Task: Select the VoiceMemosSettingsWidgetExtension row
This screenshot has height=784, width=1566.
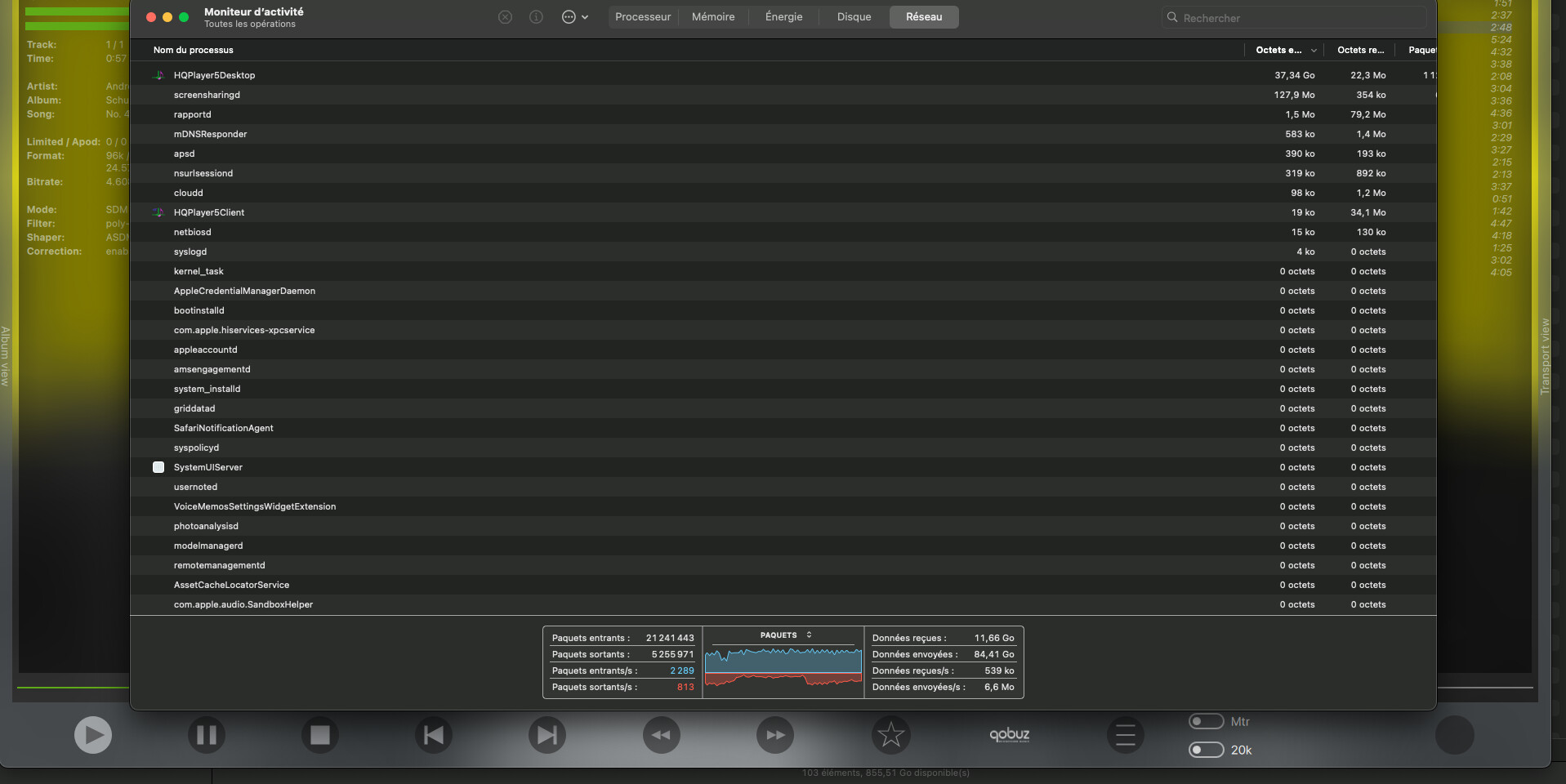Action: pyautogui.click(x=783, y=506)
